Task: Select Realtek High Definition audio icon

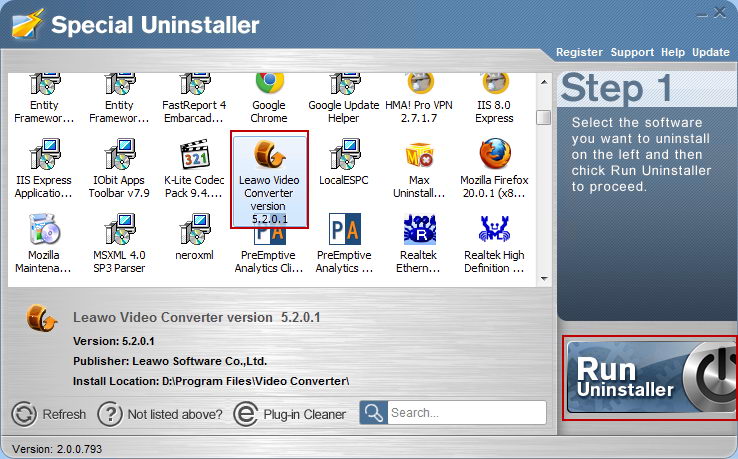Action: [494, 229]
